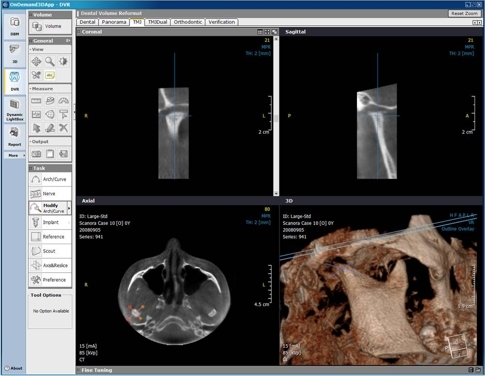485x376 pixels.
Task: Click the About button
Action: point(14,368)
